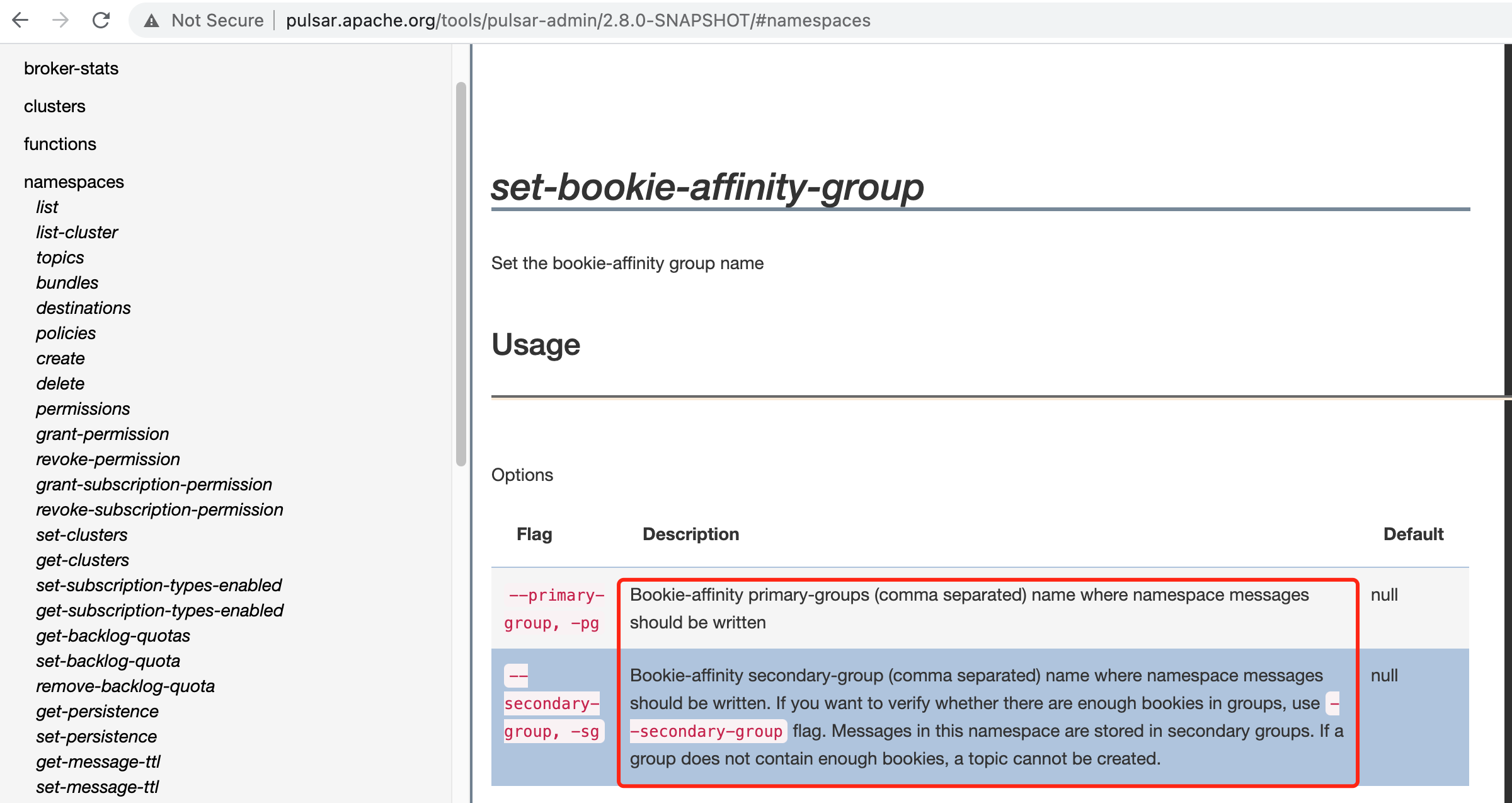Open revoke-subscription-permission command

[x=159, y=509]
